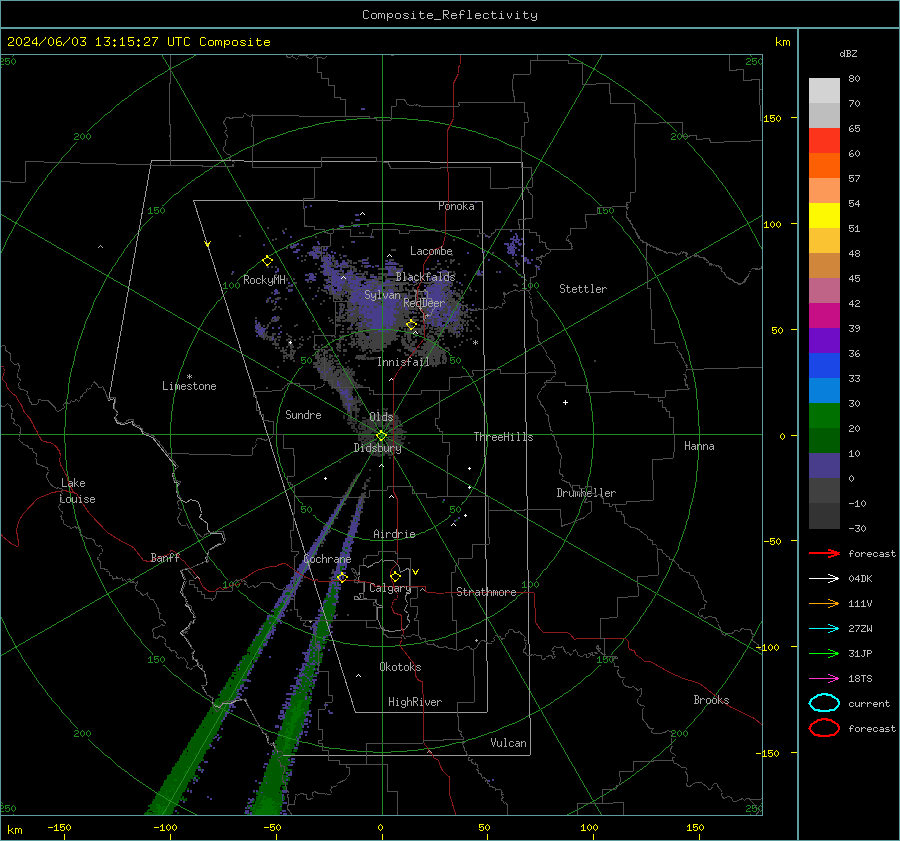Click the Limestone label
Viewport: 900px width, 841px height.
tap(189, 386)
